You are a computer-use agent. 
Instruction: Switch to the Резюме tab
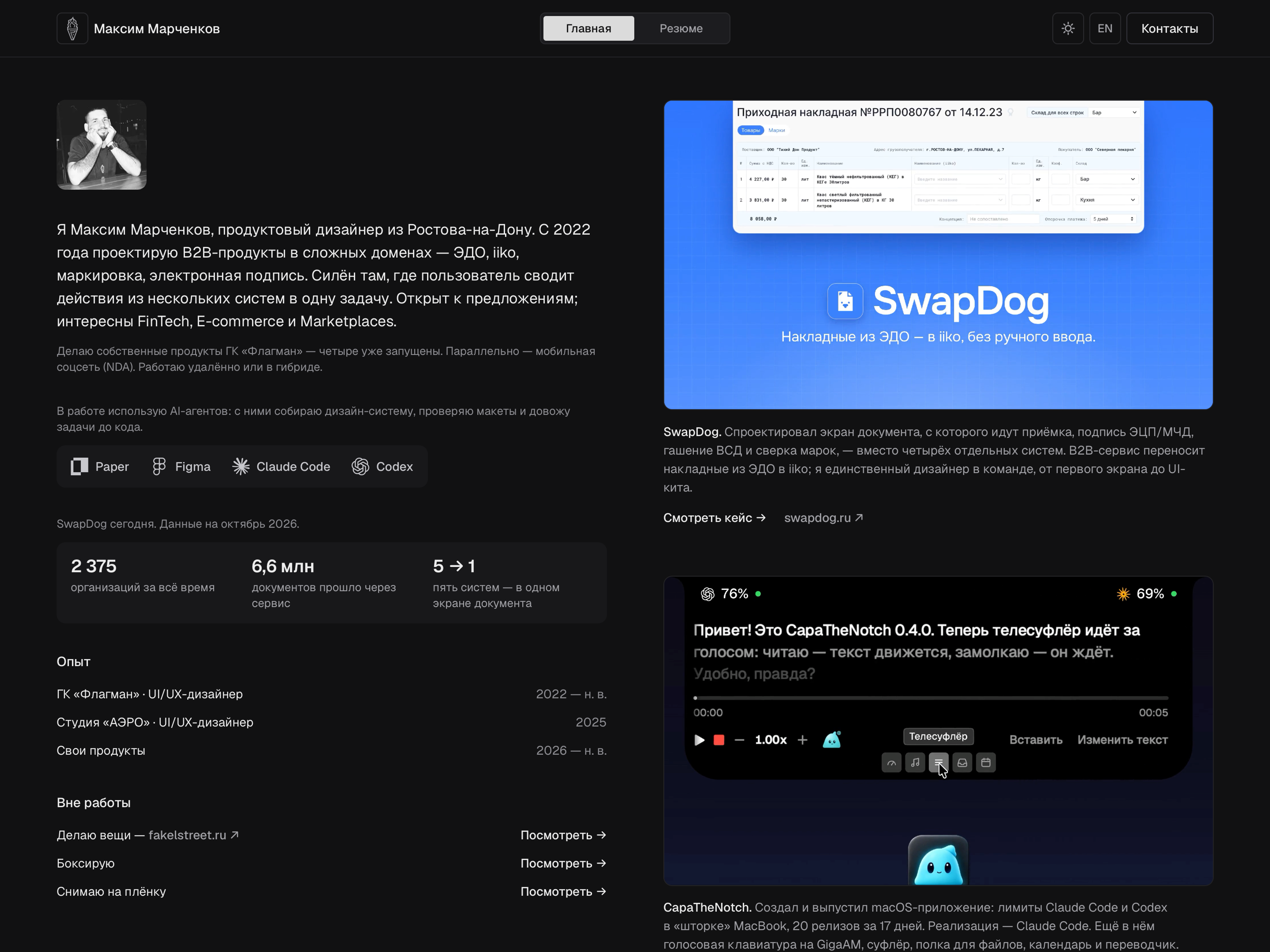[x=681, y=28]
